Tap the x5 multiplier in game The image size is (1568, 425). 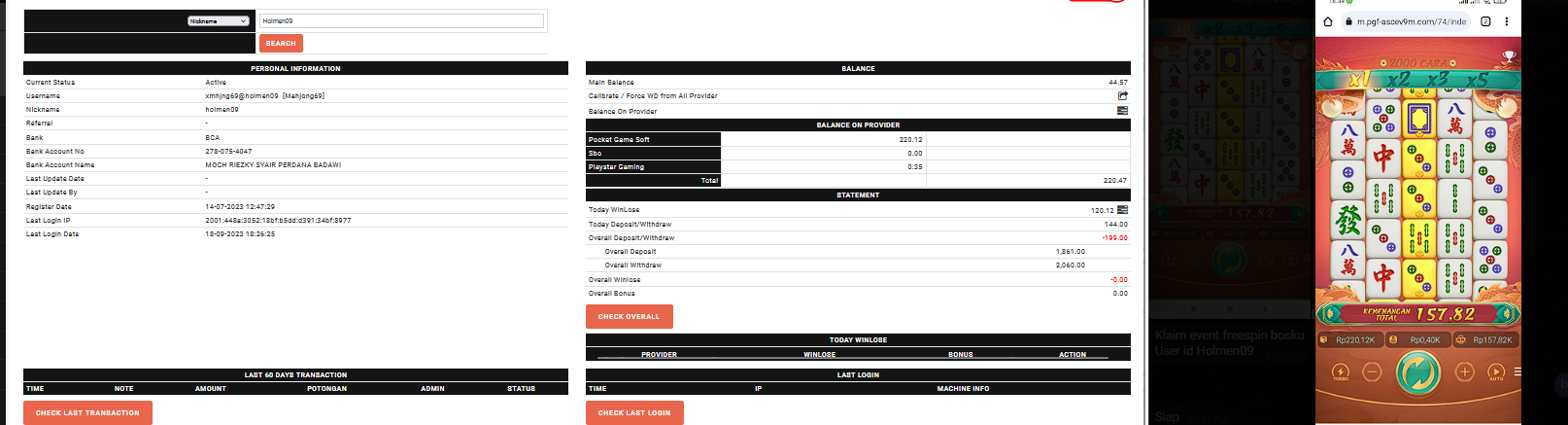(x=1477, y=79)
